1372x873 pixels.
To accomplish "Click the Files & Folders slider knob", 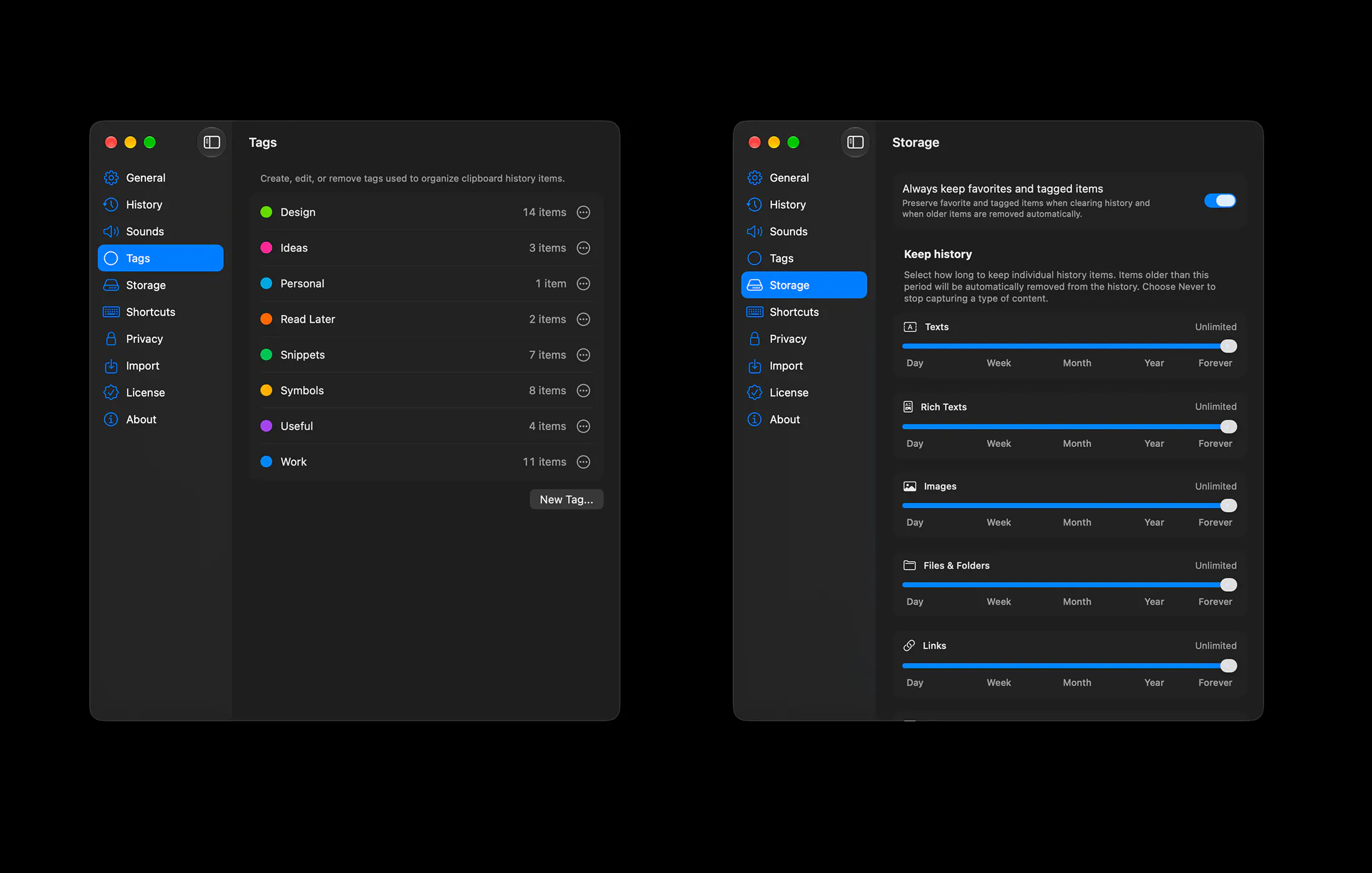I will (1228, 585).
